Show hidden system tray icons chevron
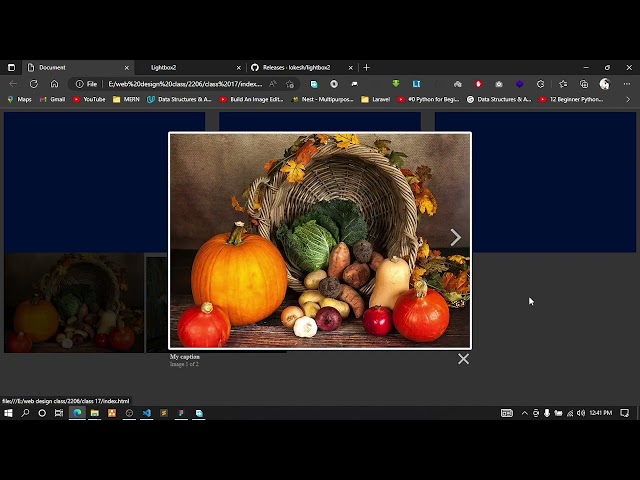The image size is (640, 480). coord(524,413)
